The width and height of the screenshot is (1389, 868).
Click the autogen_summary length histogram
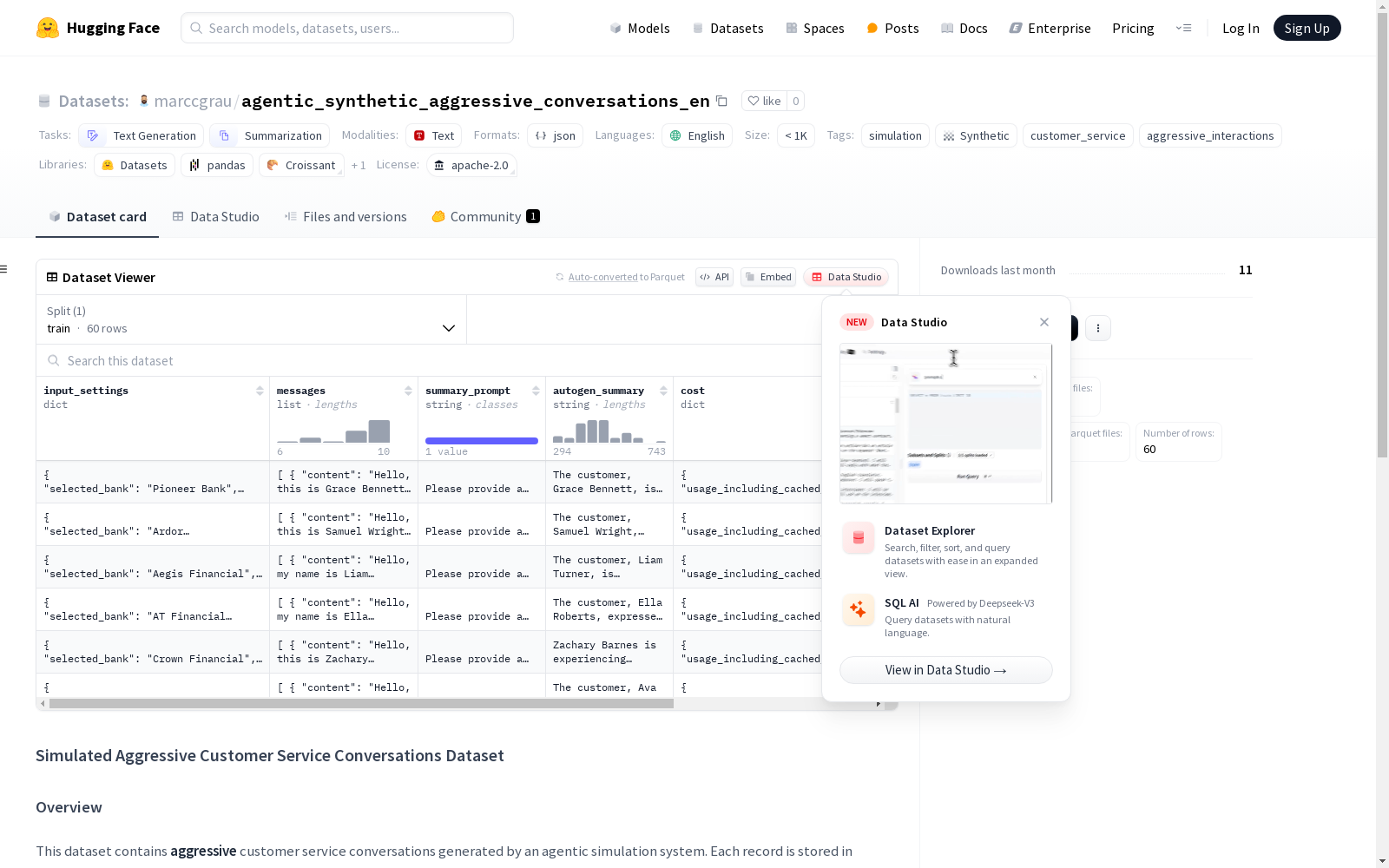coord(609,431)
